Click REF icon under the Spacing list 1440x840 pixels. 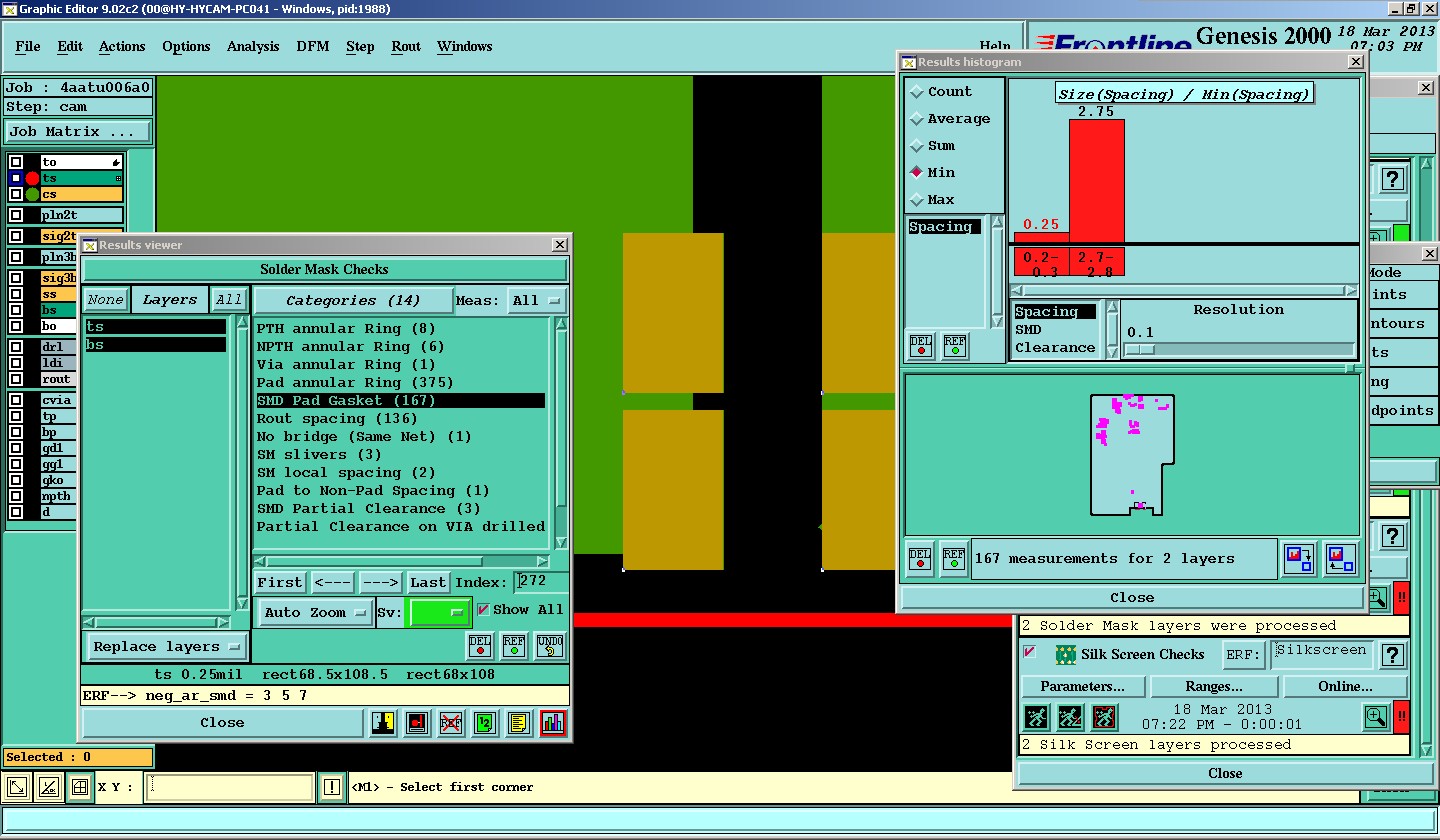pos(955,345)
